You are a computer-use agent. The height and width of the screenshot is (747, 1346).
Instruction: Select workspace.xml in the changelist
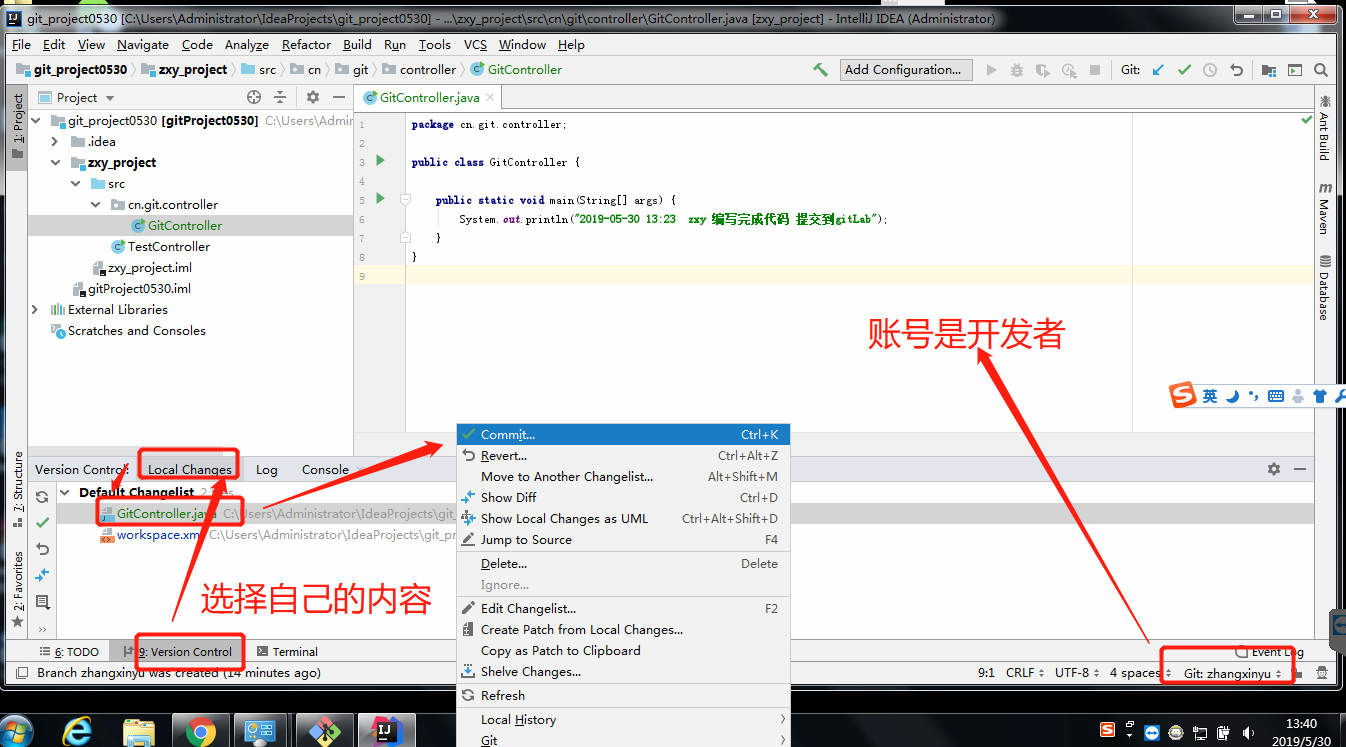click(159, 535)
